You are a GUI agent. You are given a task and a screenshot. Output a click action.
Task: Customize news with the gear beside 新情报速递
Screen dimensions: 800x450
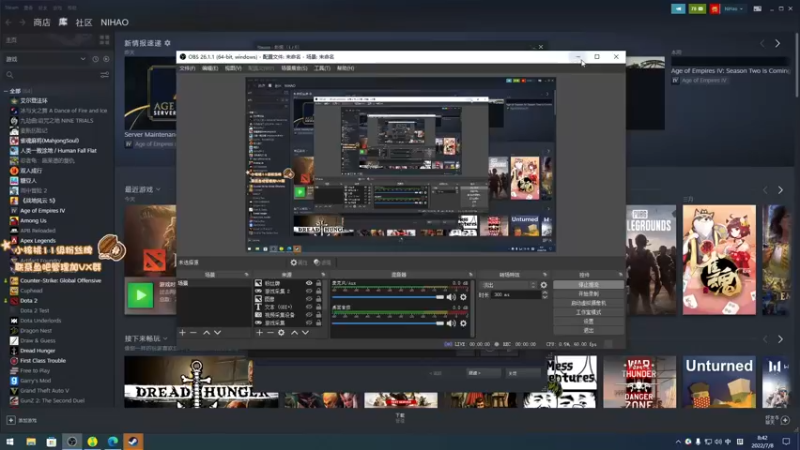(167, 43)
